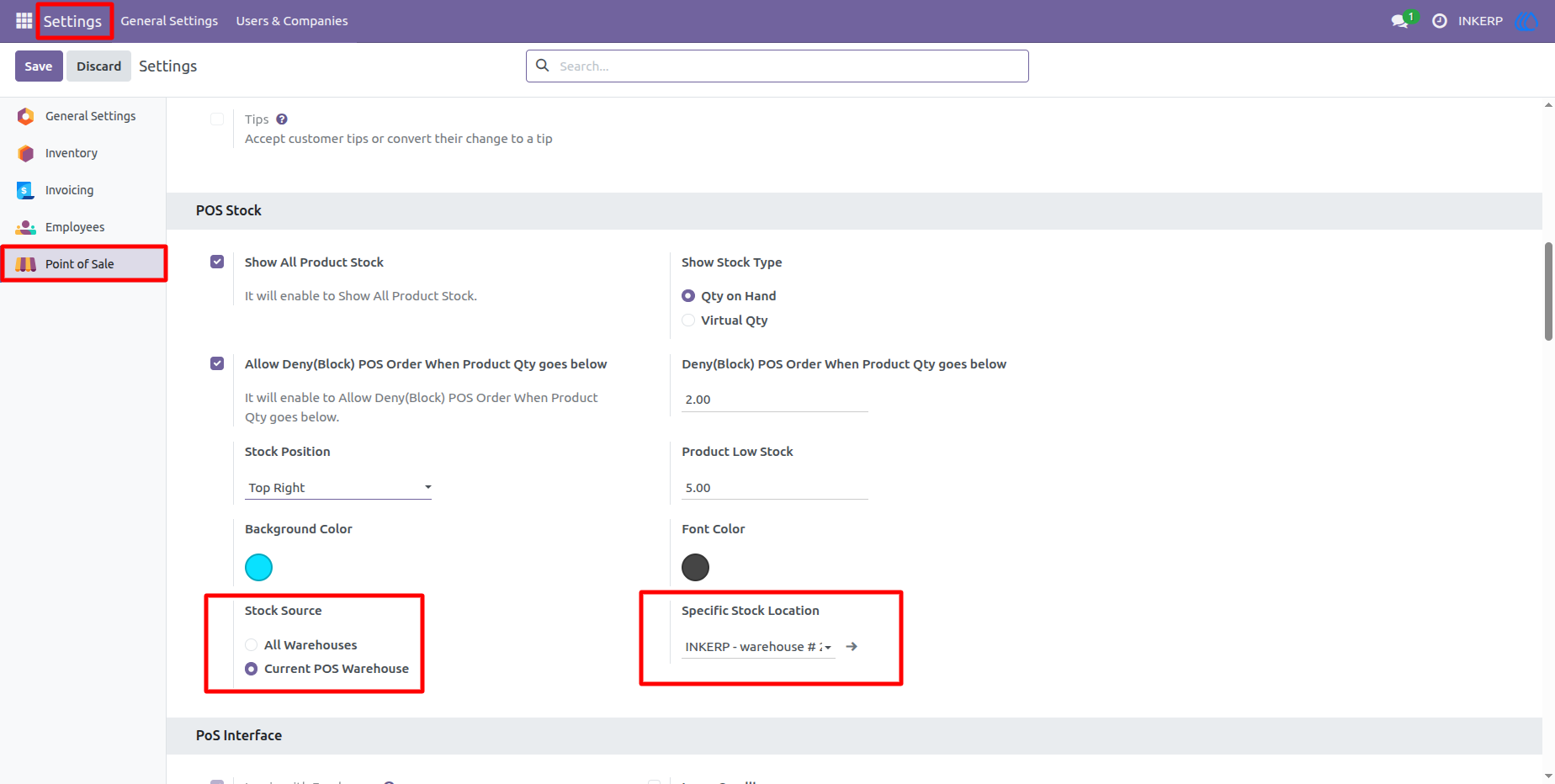This screenshot has height=784, width=1555.
Task: Open Invoicing settings section
Action: (82, 190)
